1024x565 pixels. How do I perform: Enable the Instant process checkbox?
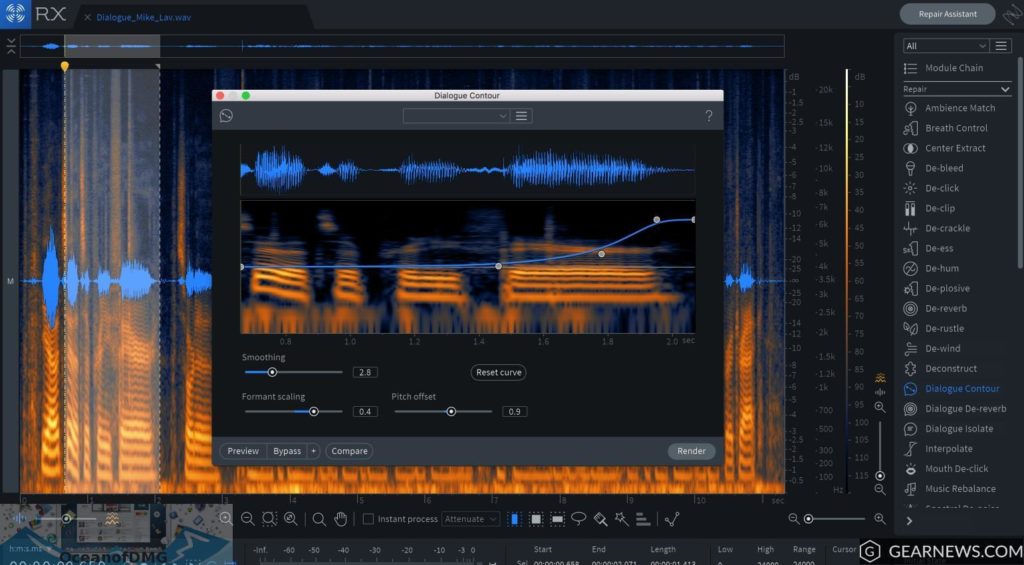368,519
